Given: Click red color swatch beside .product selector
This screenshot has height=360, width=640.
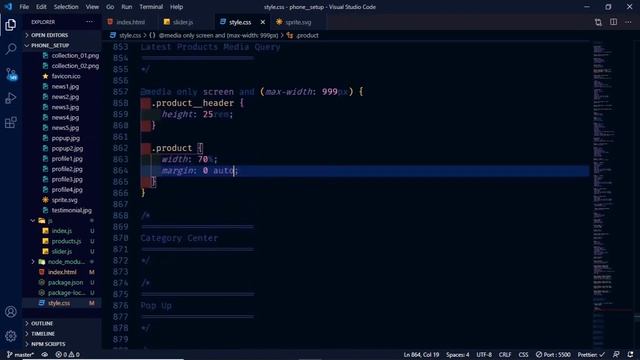Looking at the screenshot, I should [145, 148].
